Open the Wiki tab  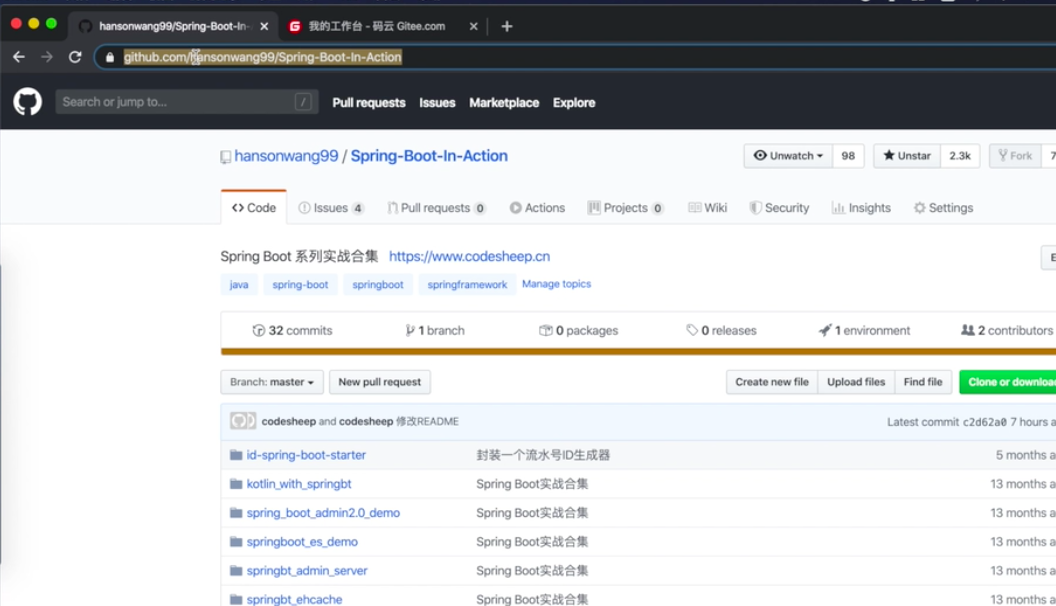(x=708, y=208)
